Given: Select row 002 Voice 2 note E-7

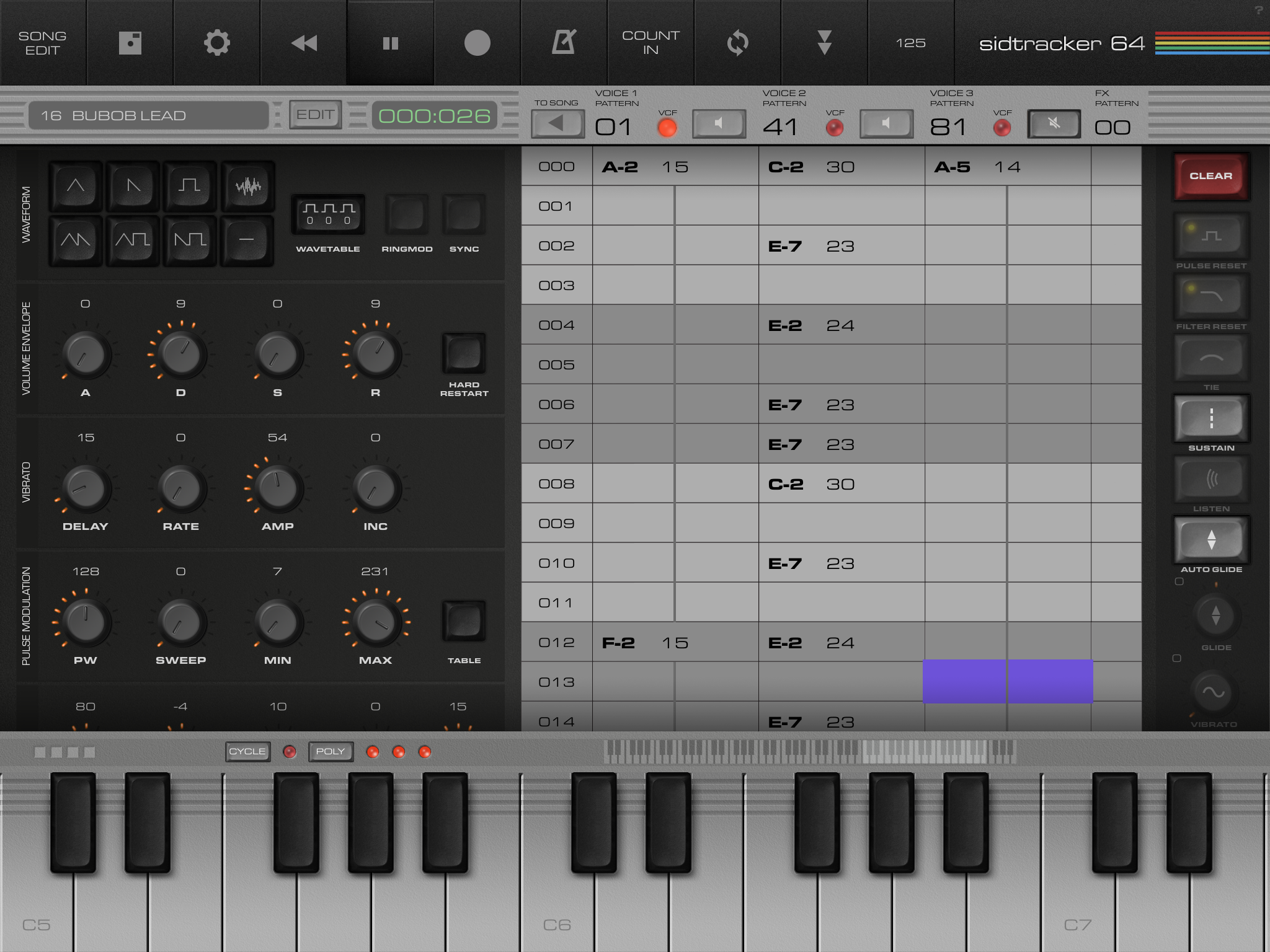Looking at the screenshot, I should 785,246.
